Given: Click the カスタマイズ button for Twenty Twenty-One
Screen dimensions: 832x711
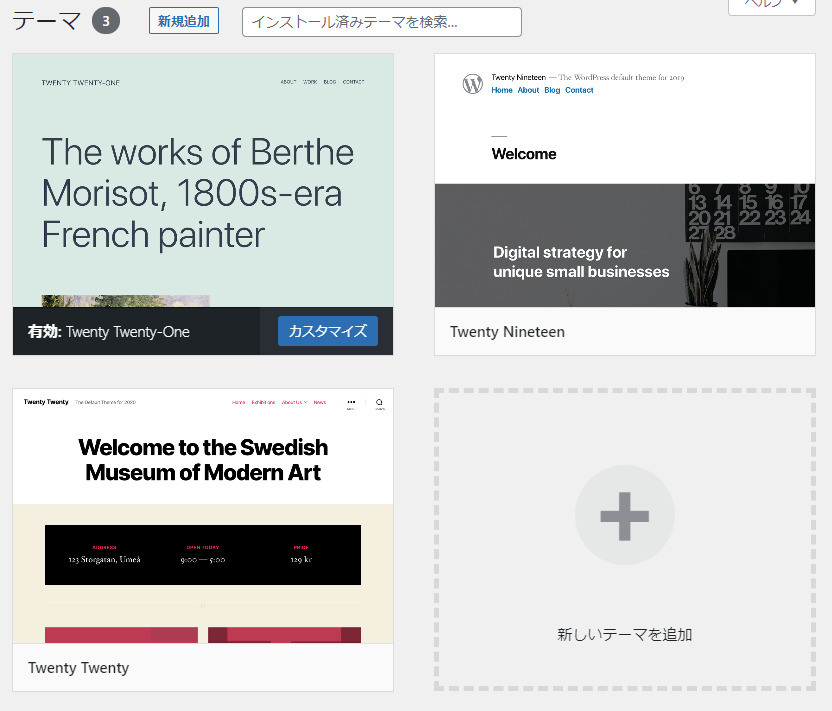Looking at the screenshot, I should point(328,331).
